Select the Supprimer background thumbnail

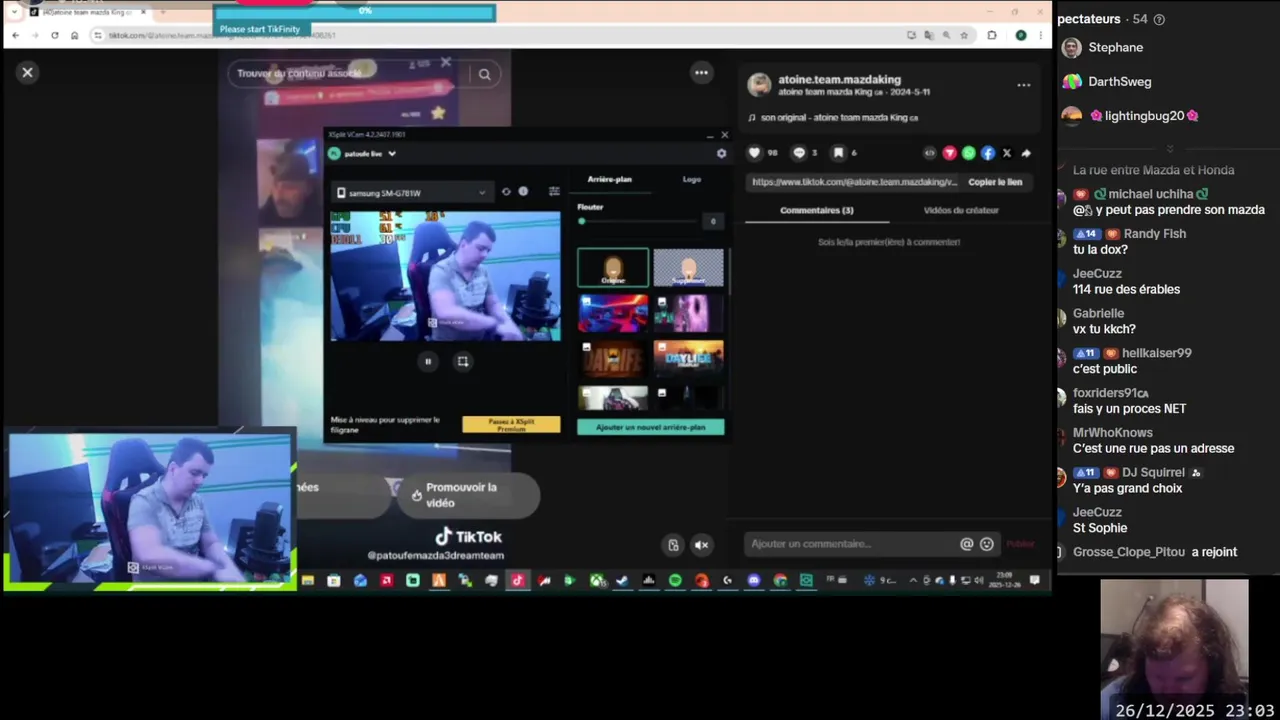pyautogui.click(x=688, y=268)
